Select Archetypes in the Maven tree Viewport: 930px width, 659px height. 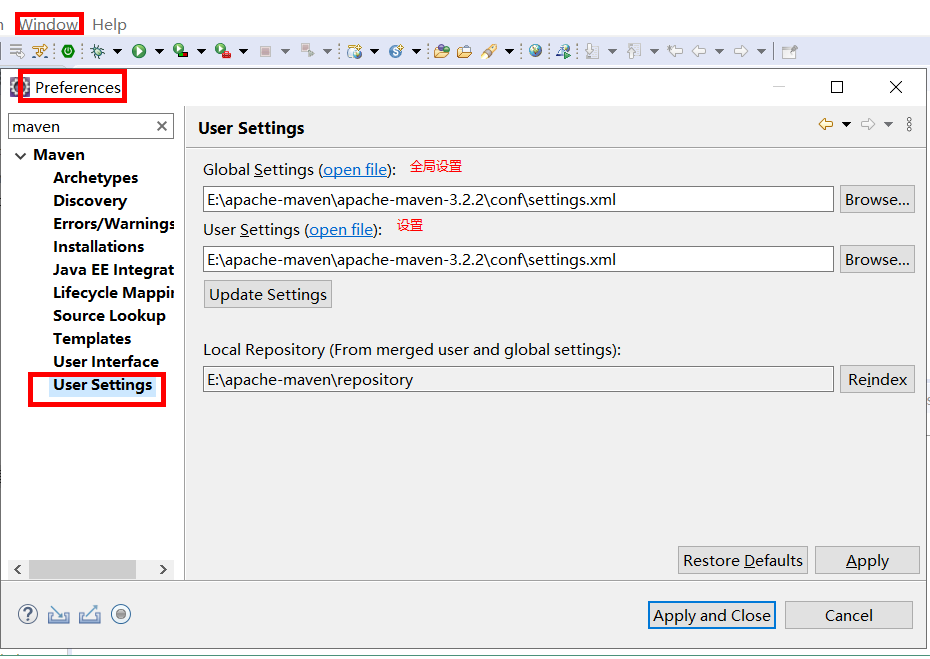pyautogui.click(x=95, y=178)
